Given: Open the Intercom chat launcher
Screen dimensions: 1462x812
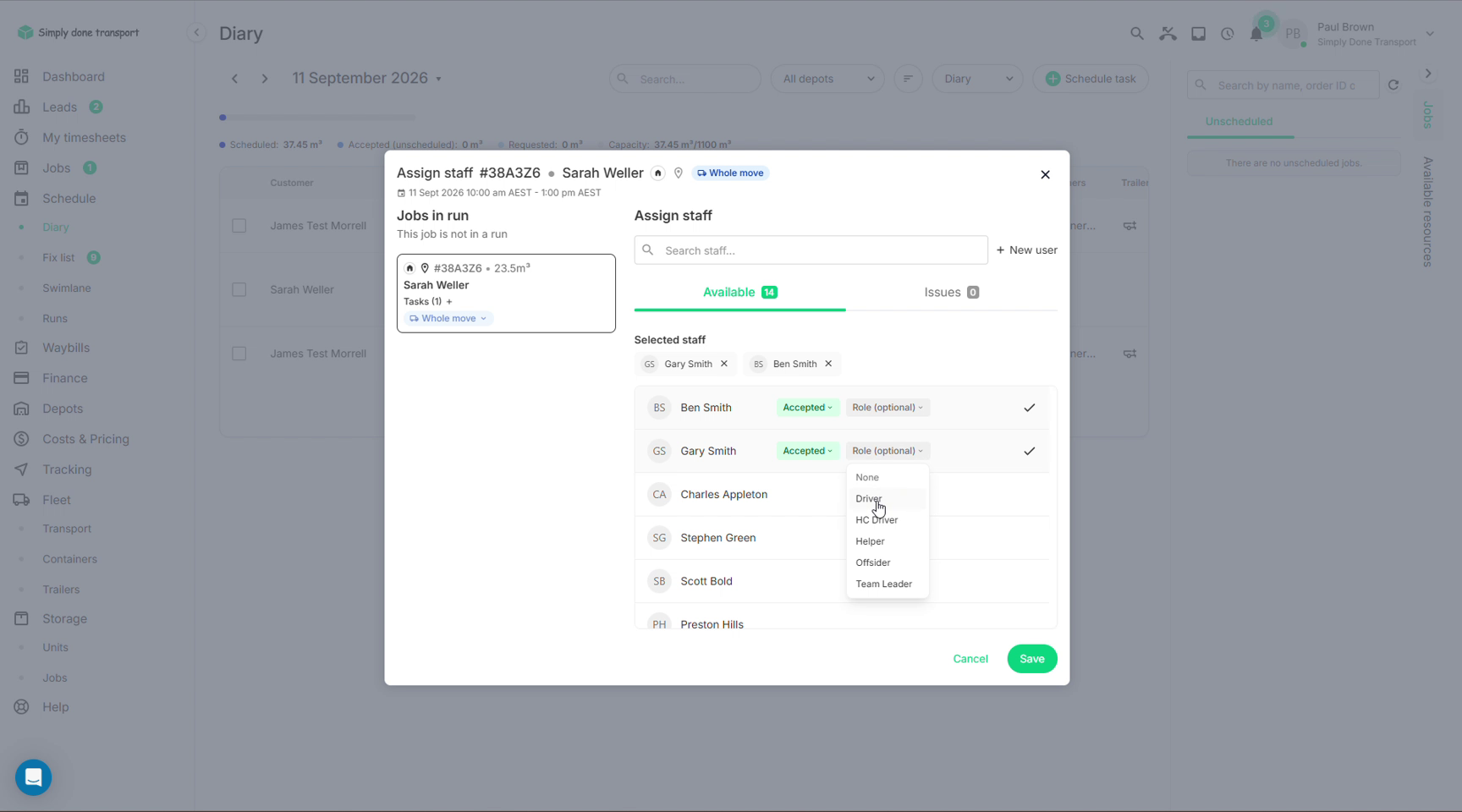Looking at the screenshot, I should (x=34, y=777).
